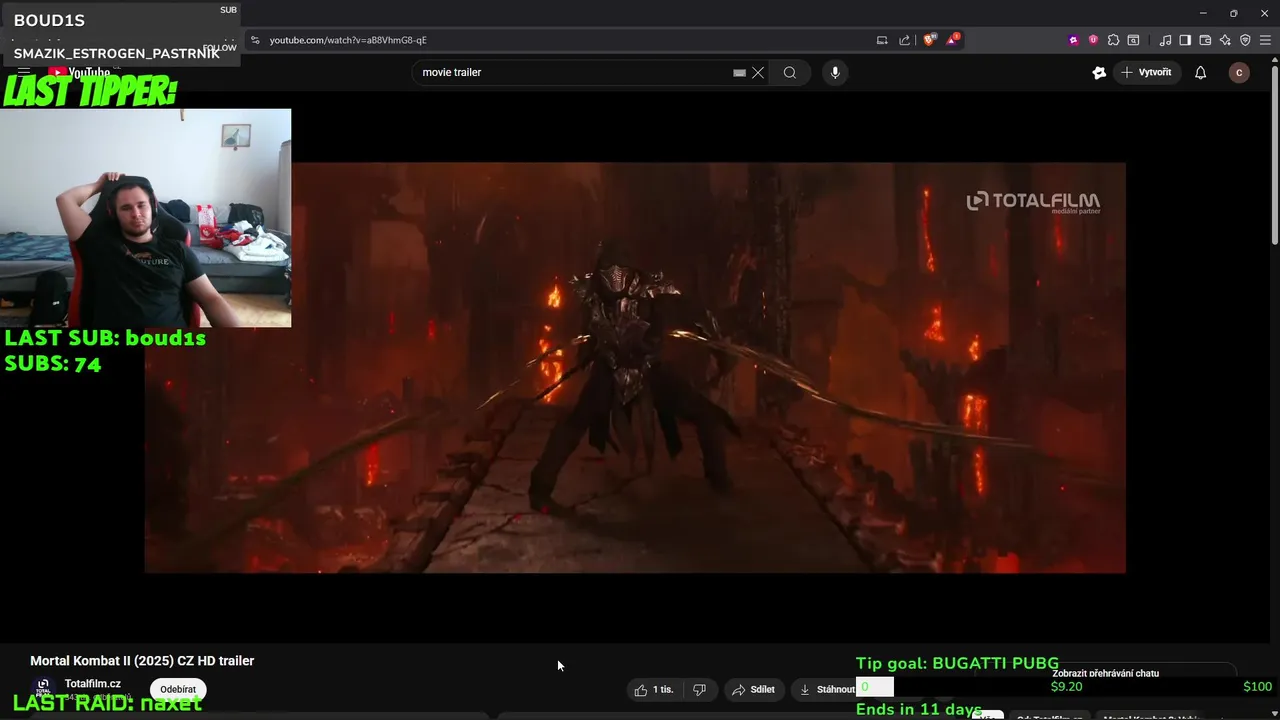The width and height of the screenshot is (1280, 720).
Task: Open the Leo AI sparkle icon
Action: tap(1225, 40)
